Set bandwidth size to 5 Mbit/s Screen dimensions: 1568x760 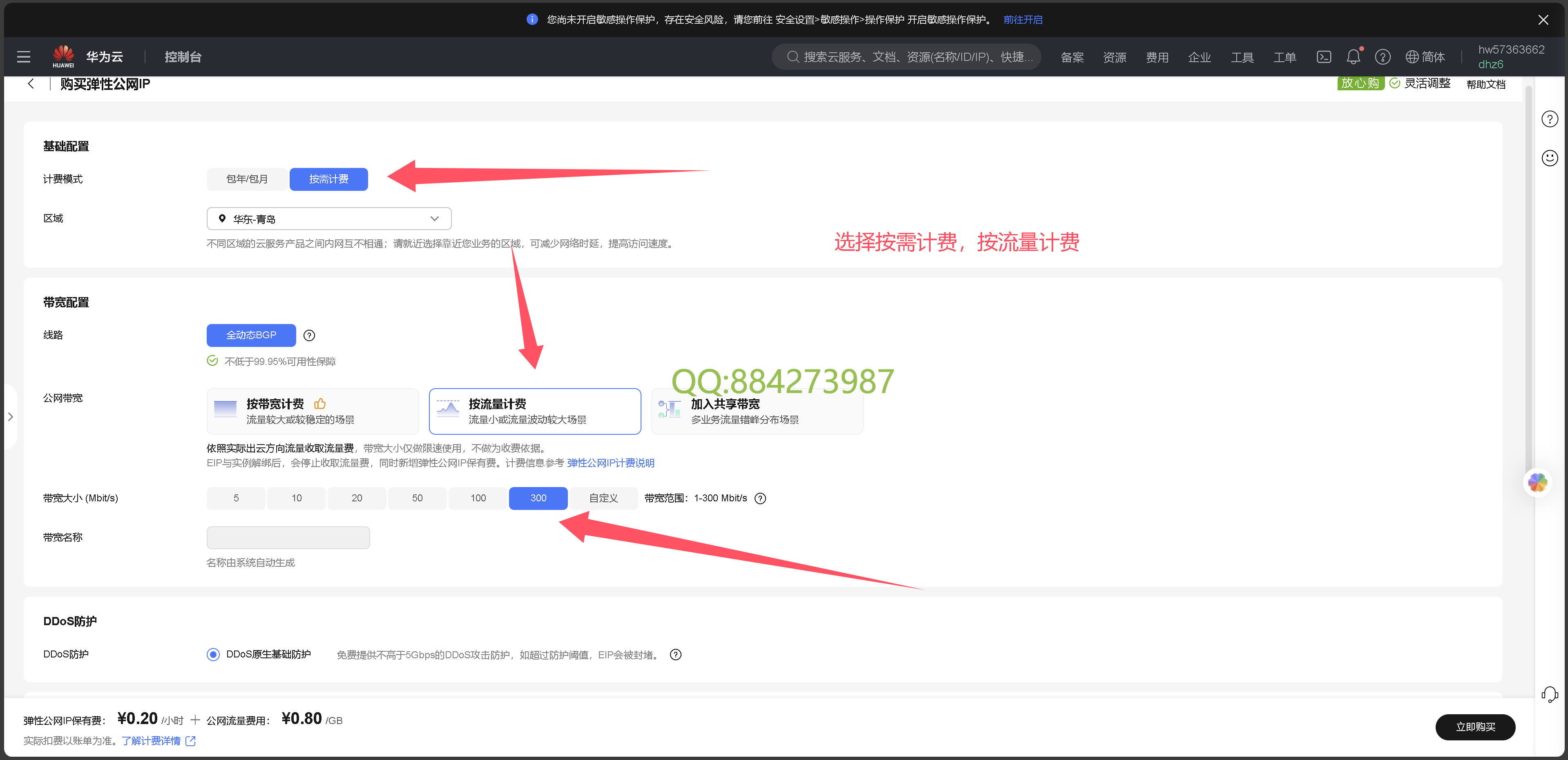click(x=236, y=498)
